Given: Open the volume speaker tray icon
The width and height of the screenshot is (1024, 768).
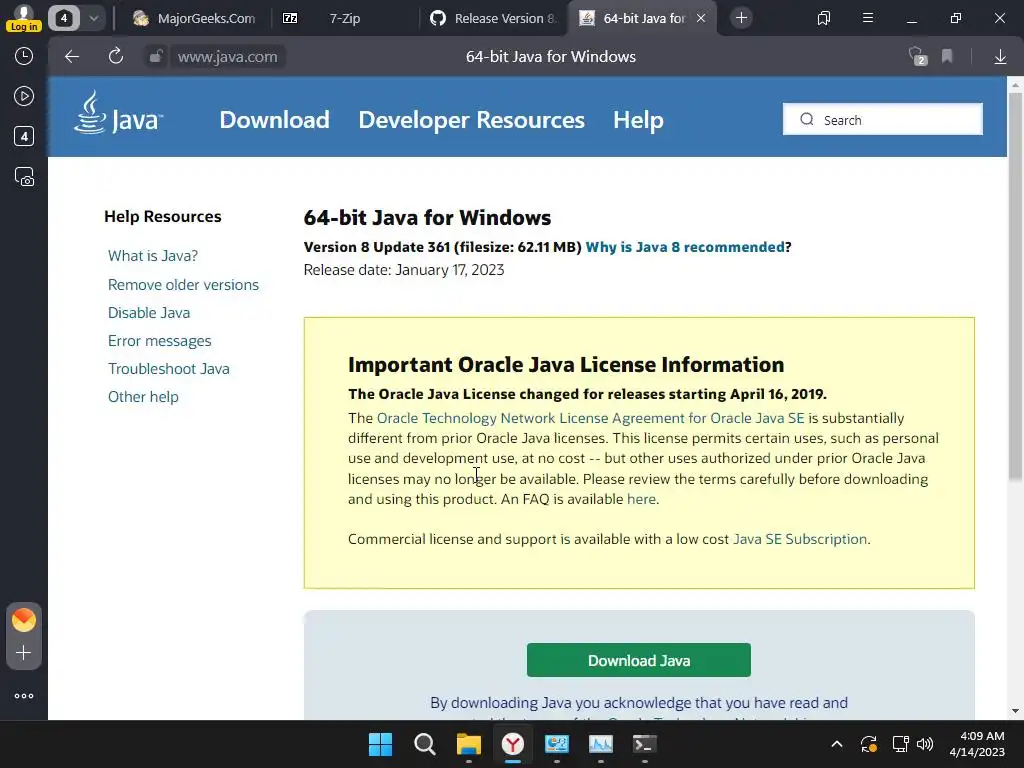Looking at the screenshot, I should point(925,744).
